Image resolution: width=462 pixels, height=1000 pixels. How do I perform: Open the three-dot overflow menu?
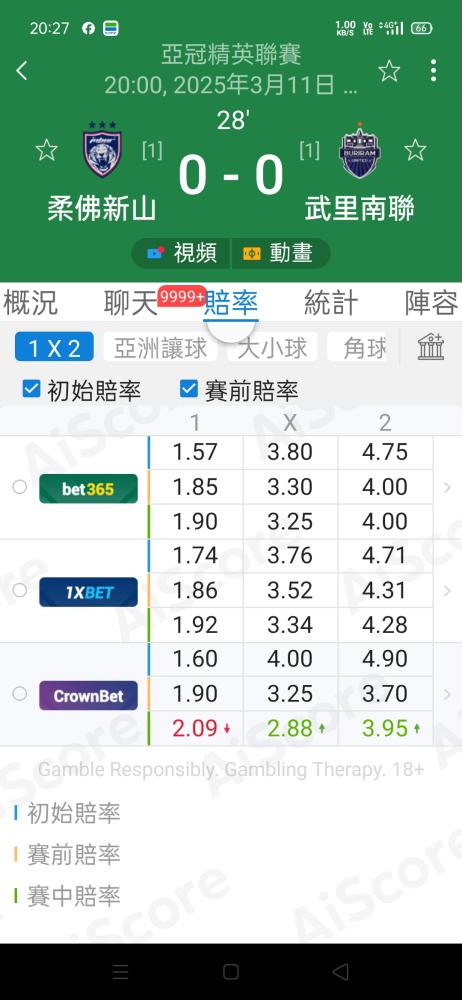pos(433,70)
